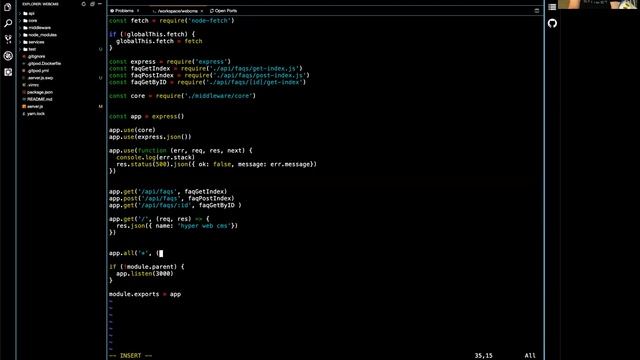The image size is (640, 360).
Task: Click the 'const app = express()' line
Action: click(147, 116)
